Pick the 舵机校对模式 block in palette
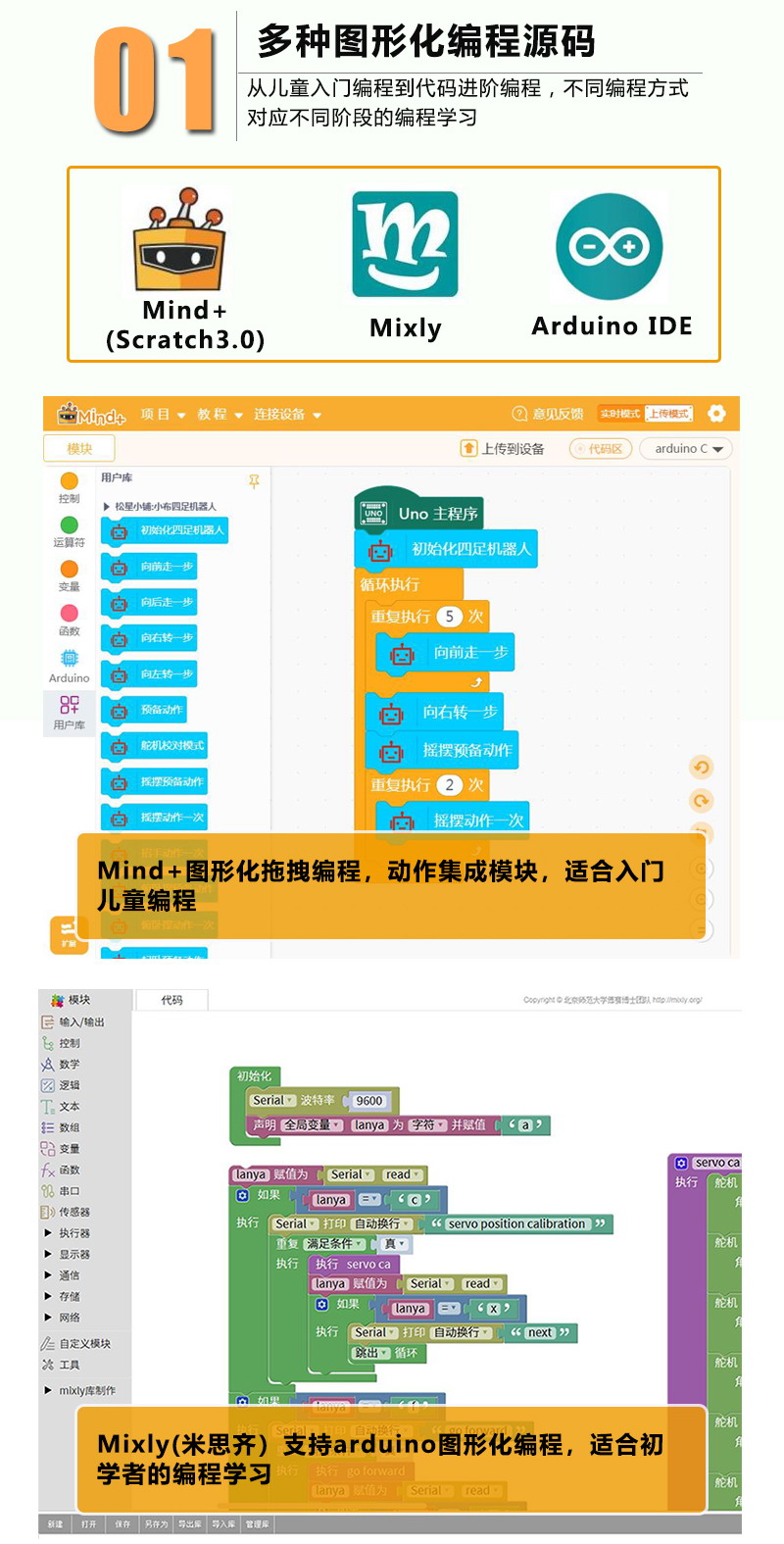784x1544 pixels. tap(156, 746)
